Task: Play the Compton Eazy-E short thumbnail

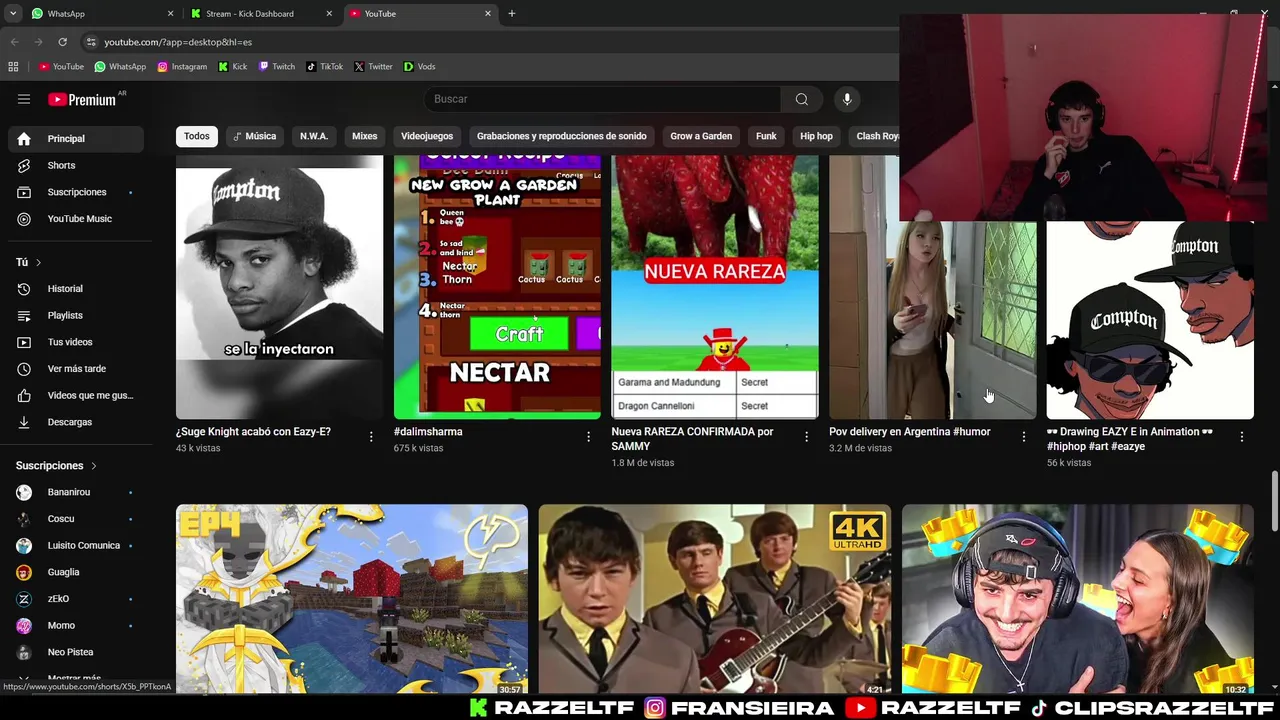Action: (x=279, y=287)
